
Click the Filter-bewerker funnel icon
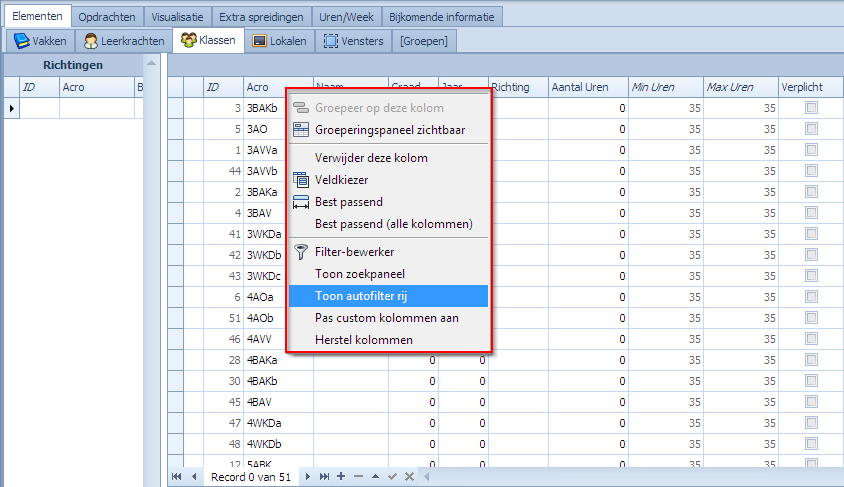pos(301,252)
